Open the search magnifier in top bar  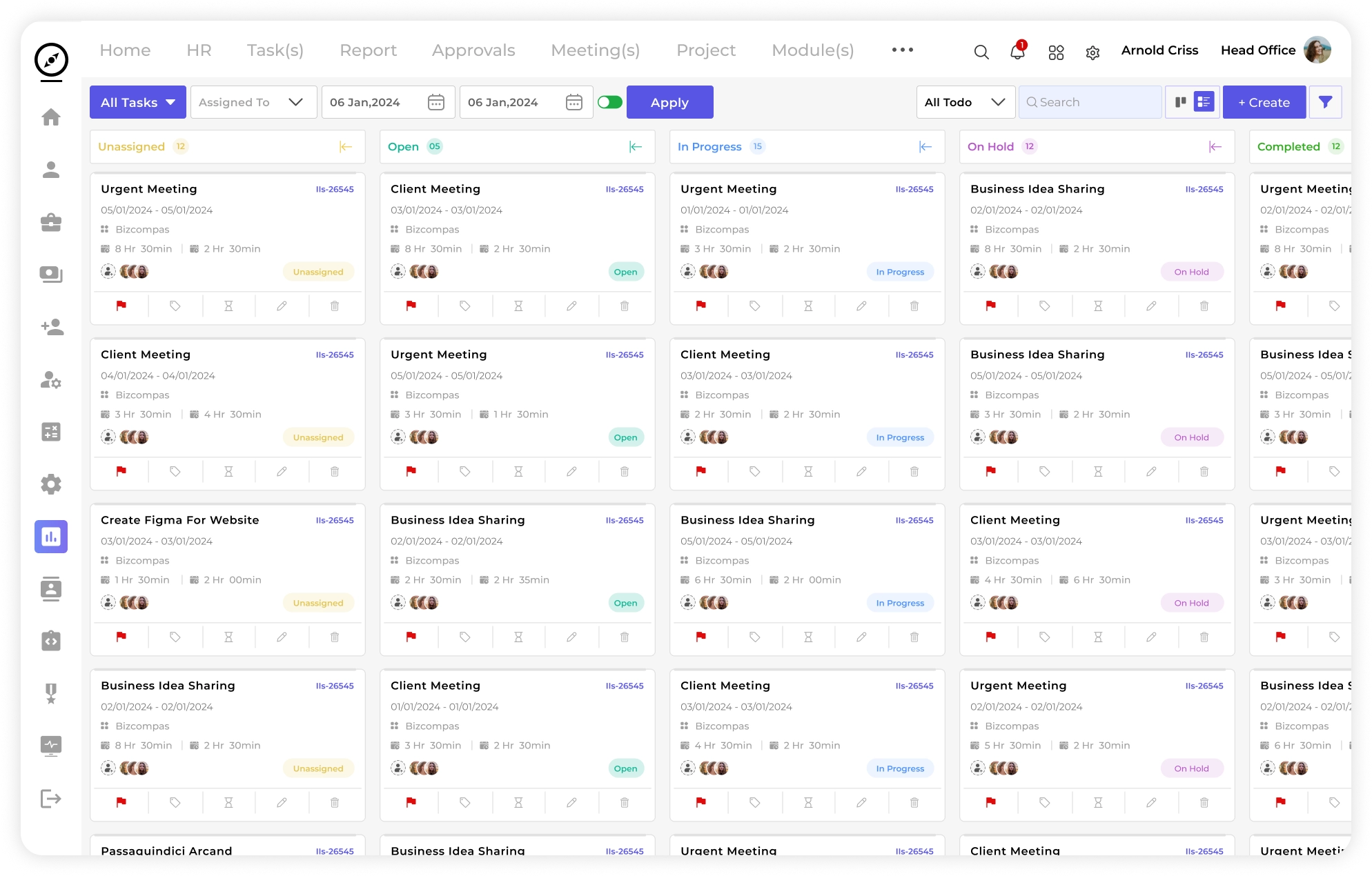[981, 52]
